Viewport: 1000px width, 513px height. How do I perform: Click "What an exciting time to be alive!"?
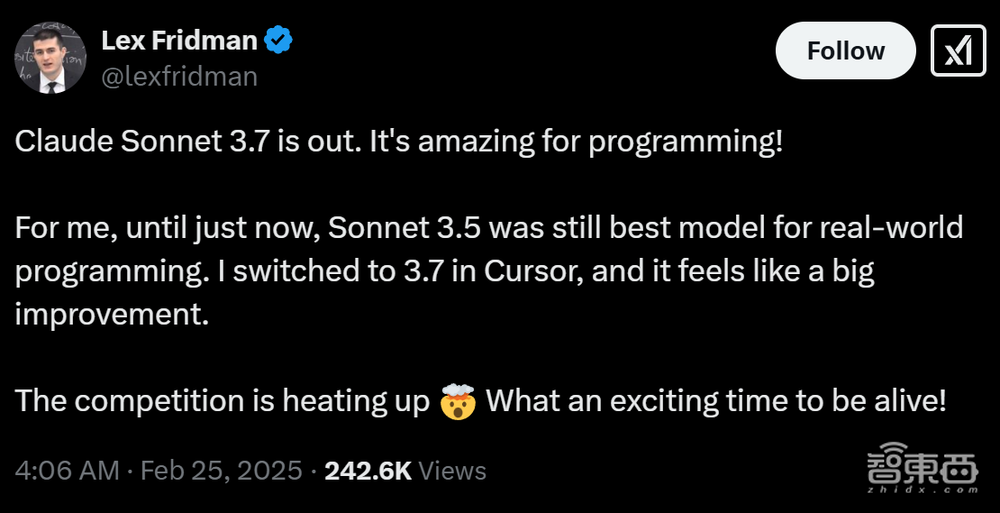(x=715, y=402)
